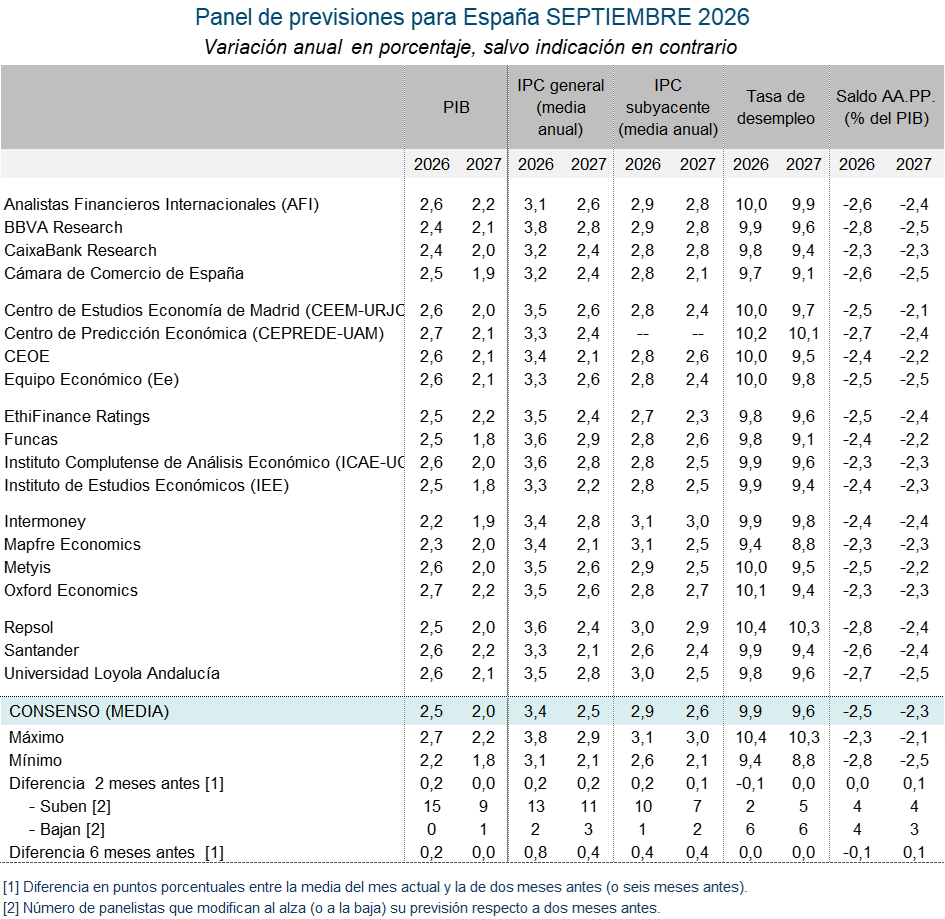The width and height of the screenshot is (945, 919).
Task: Click the BBVA Research row label
Action: pyautogui.click(x=63, y=227)
